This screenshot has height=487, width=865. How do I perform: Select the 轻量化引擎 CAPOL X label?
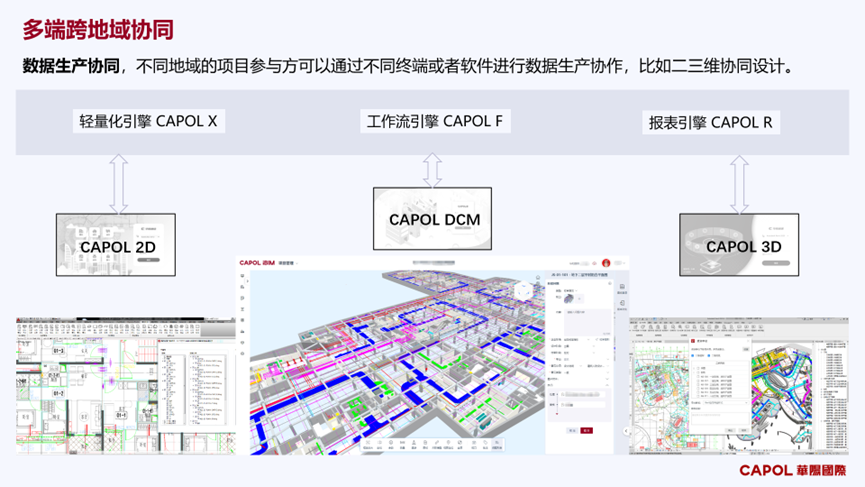tap(148, 122)
